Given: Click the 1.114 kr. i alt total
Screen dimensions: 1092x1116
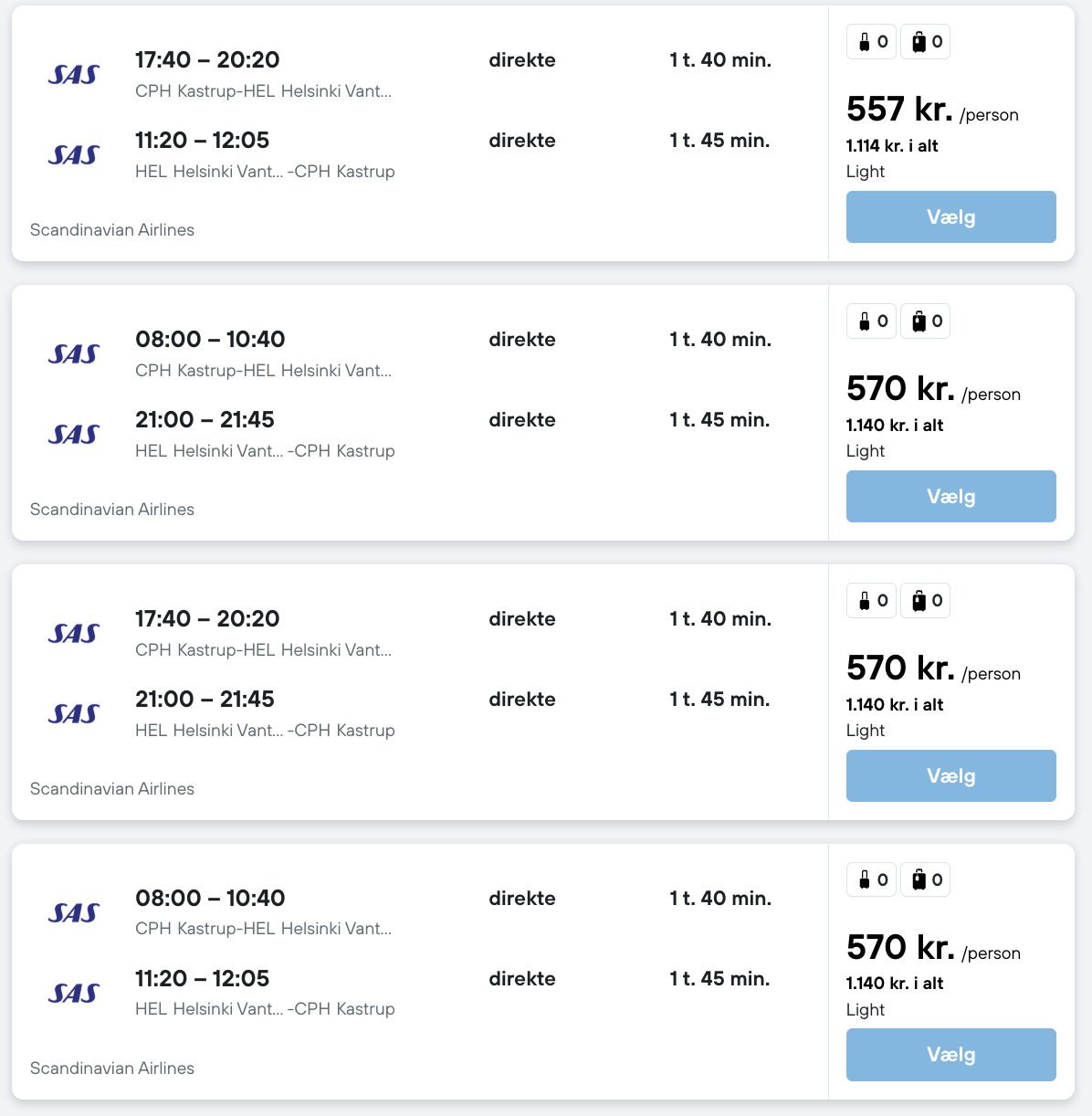Looking at the screenshot, I should pos(892,146).
